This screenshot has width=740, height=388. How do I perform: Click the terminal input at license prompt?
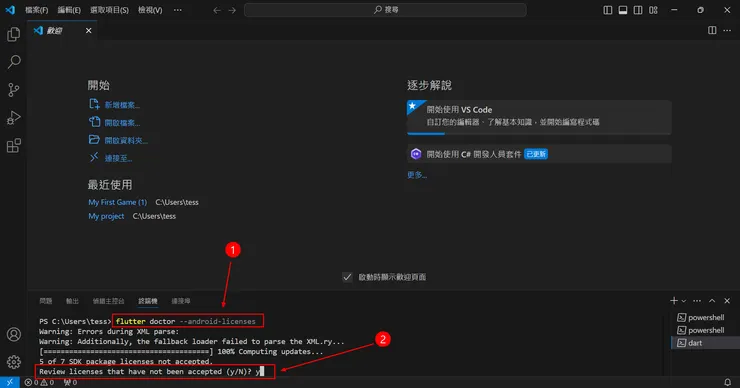[261, 371]
